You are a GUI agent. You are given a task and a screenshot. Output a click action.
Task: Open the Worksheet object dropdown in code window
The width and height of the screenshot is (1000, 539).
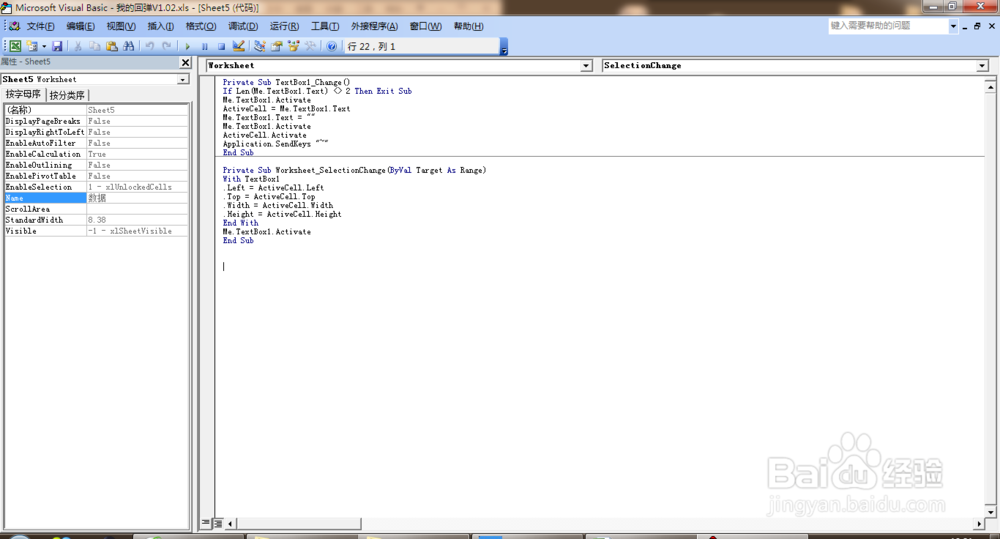(586, 66)
